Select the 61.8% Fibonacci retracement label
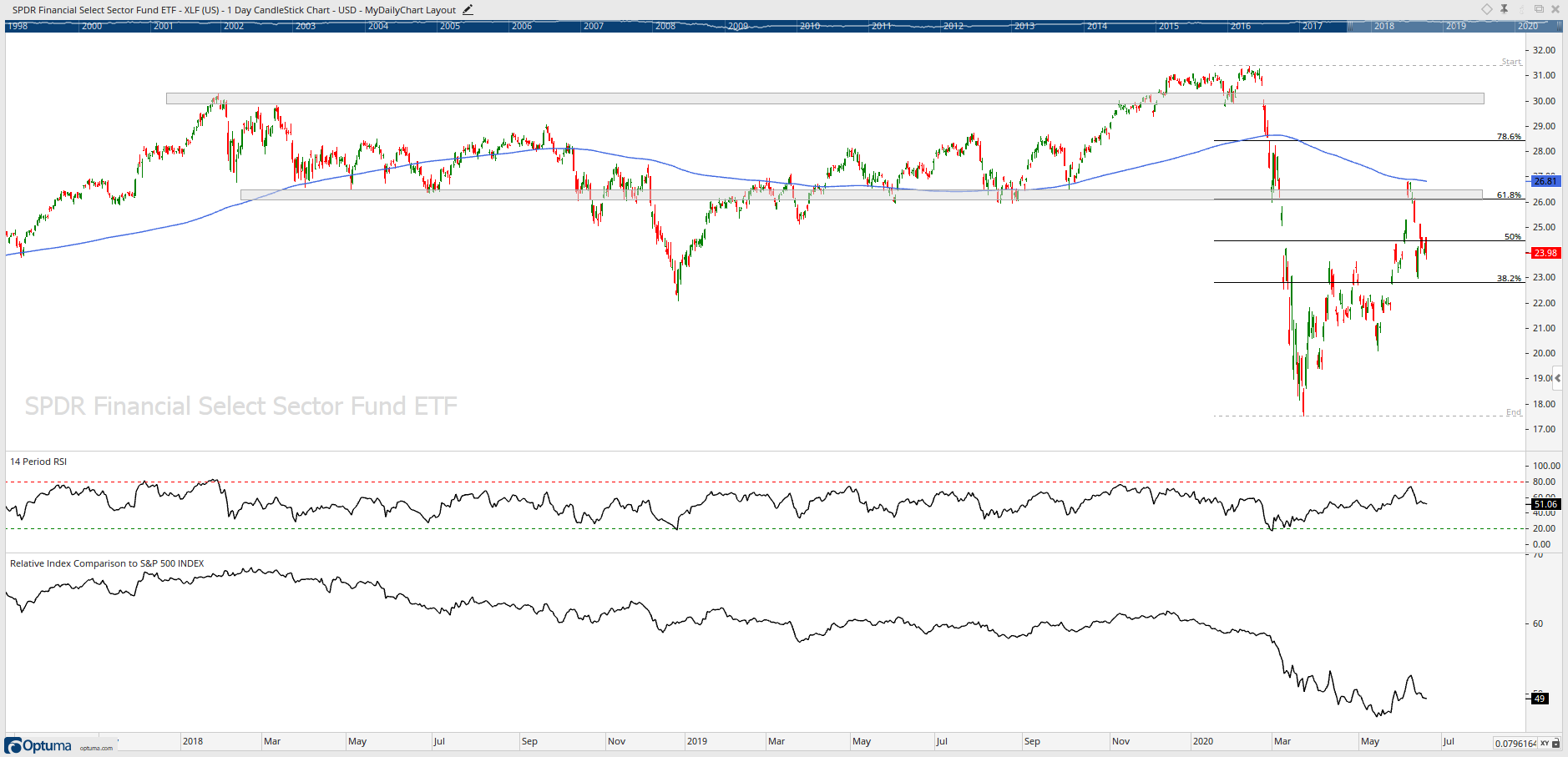This screenshot has width=1568, height=757. 1509,194
